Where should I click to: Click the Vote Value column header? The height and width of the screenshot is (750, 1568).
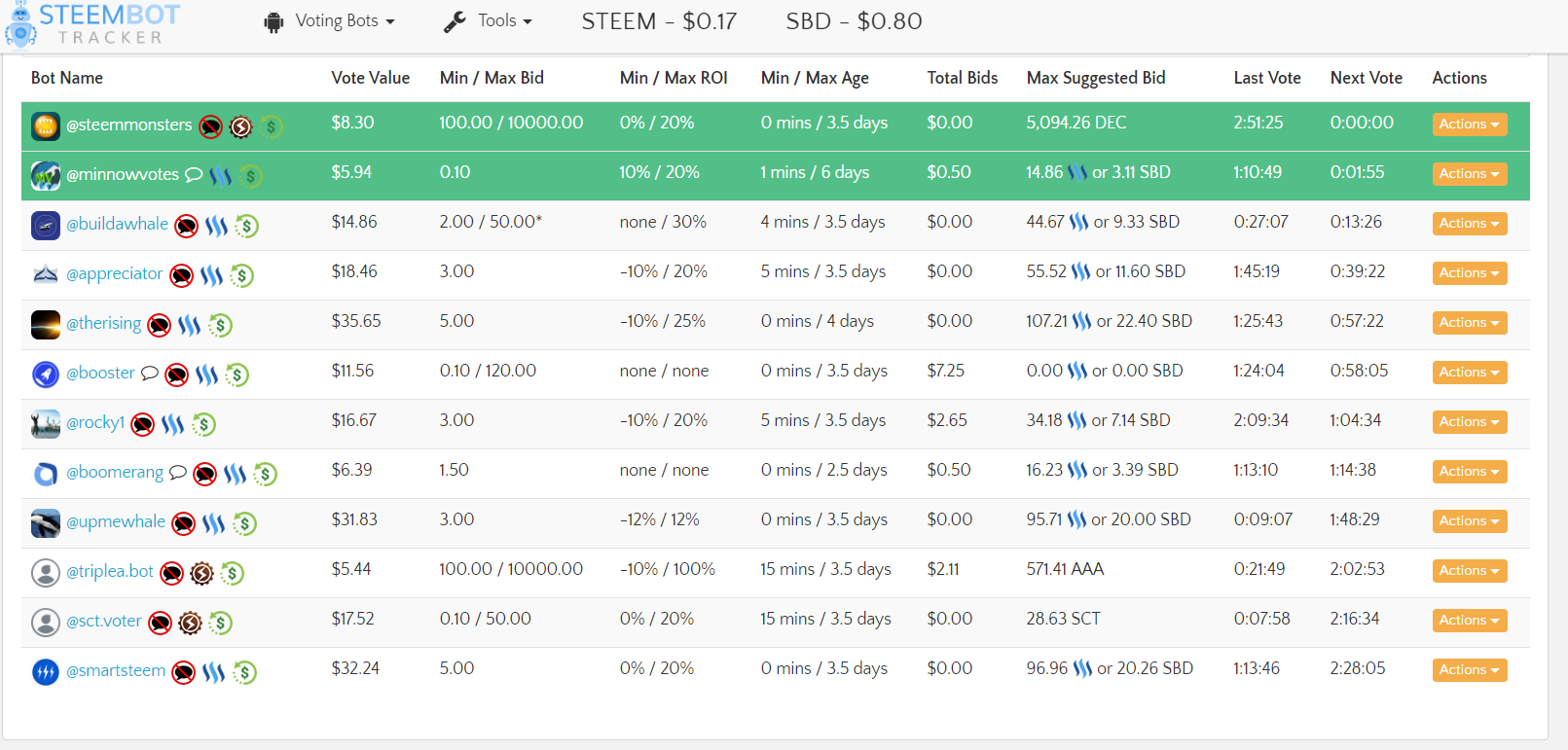tap(370, 78)
